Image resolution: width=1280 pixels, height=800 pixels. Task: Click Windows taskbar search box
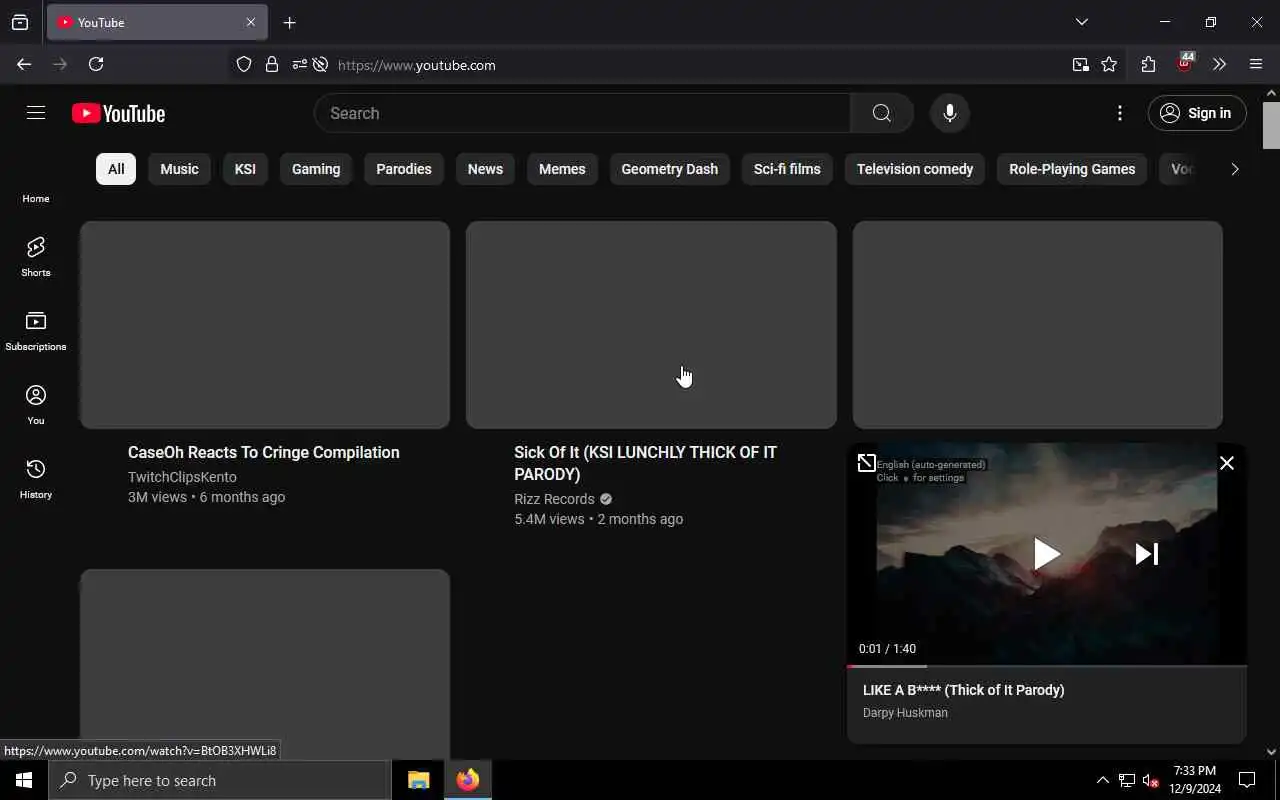pyautogui.click(x=220, y=780)
